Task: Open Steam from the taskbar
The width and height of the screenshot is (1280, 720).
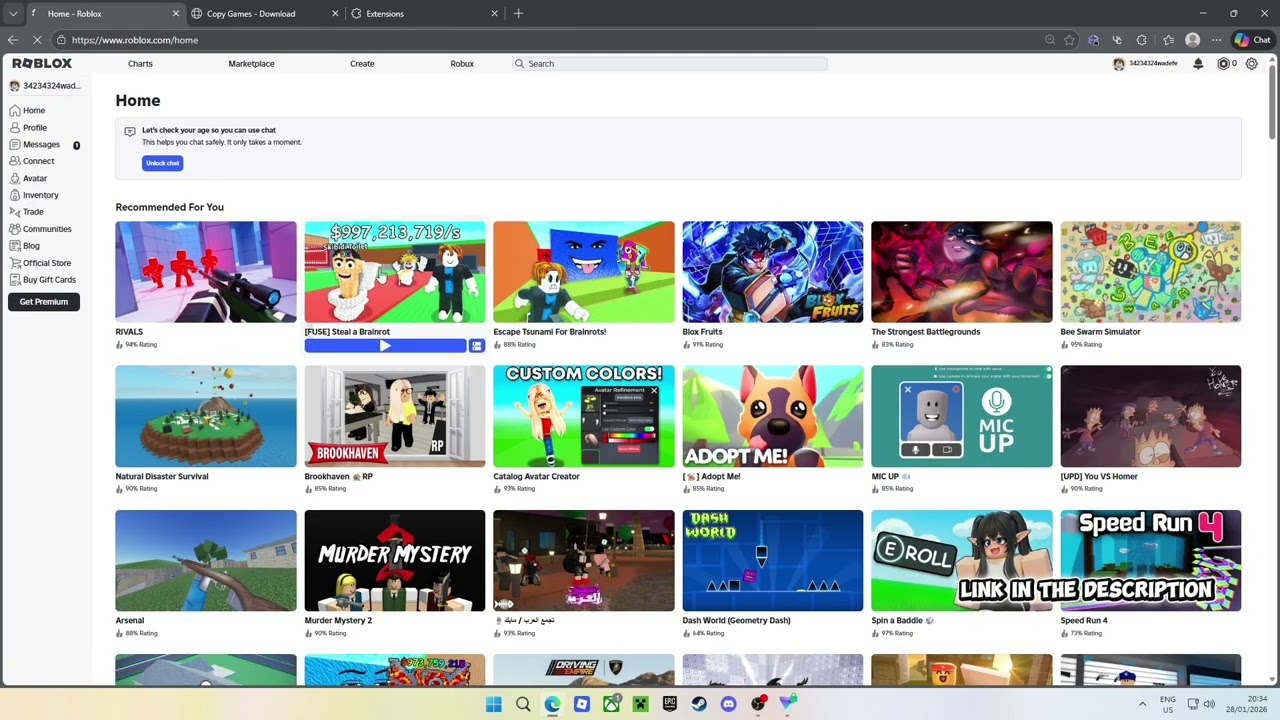Action: coord(699,704)
